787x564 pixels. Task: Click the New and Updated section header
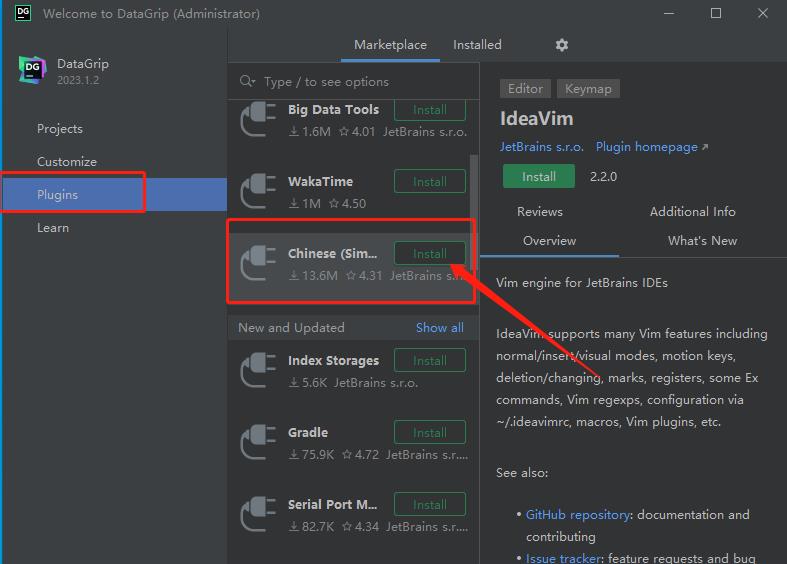[x=291, y=328]
